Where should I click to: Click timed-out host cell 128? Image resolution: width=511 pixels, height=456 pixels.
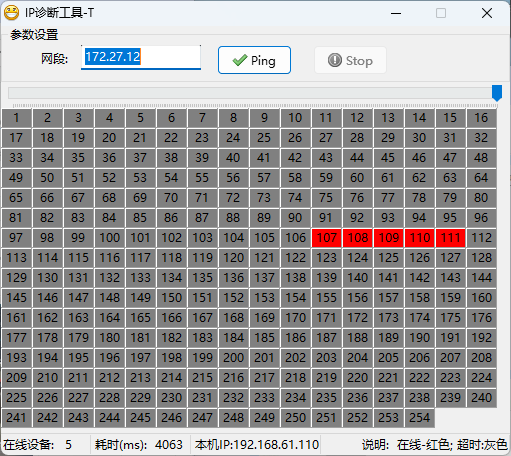coord(481,258)
